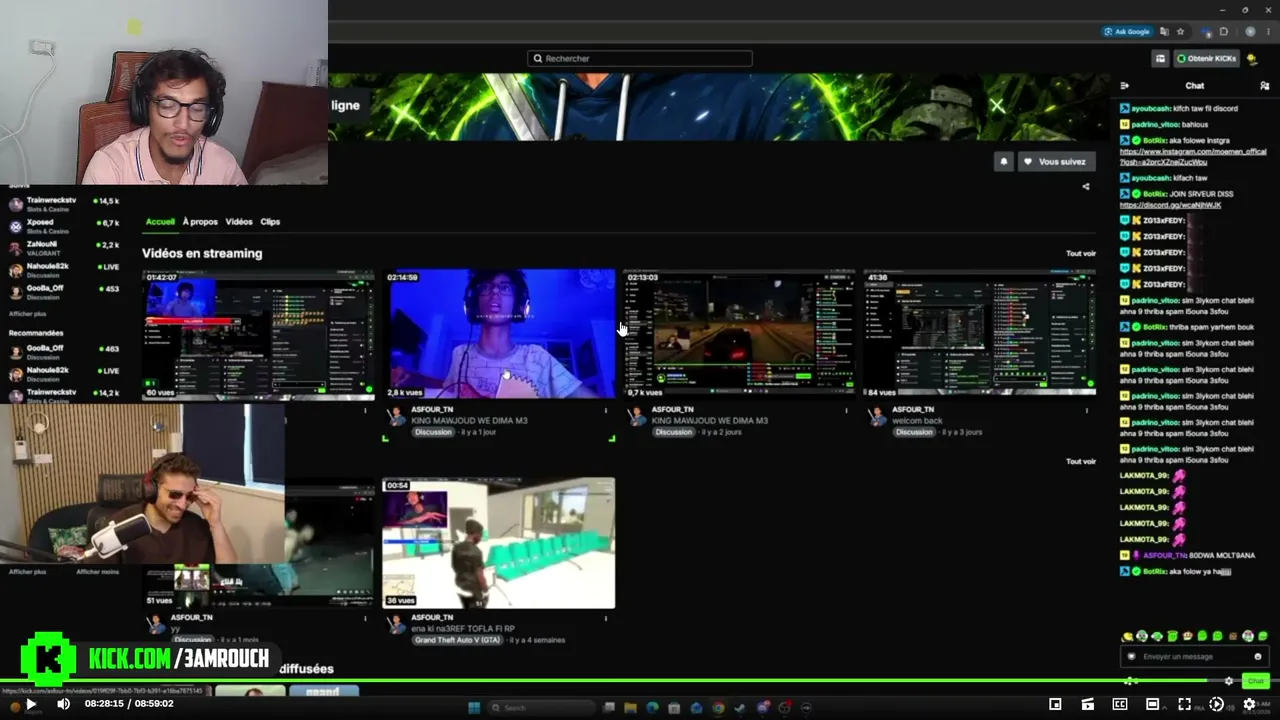Viewport: 1280px width, 720px height.
Task: Open the chat users list icon
Action: click(1264, 86)
